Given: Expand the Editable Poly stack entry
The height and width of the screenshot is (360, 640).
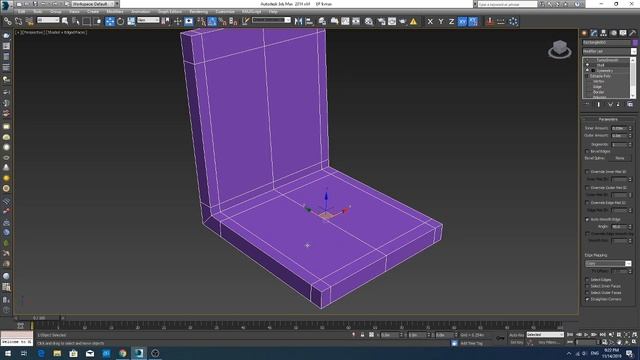Looking at the screenshot, I should point(587,76).
